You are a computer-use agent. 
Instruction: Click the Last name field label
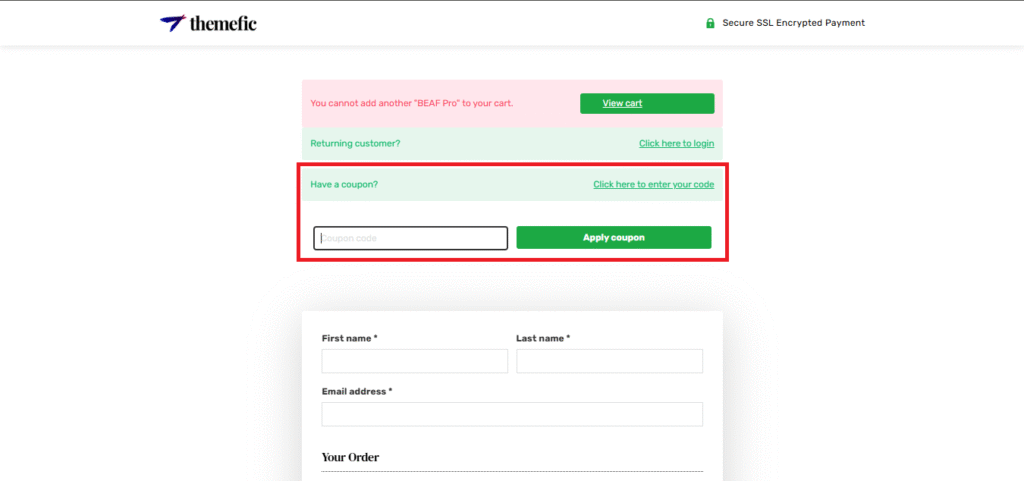pyautogui.click(x=543, y=338)
